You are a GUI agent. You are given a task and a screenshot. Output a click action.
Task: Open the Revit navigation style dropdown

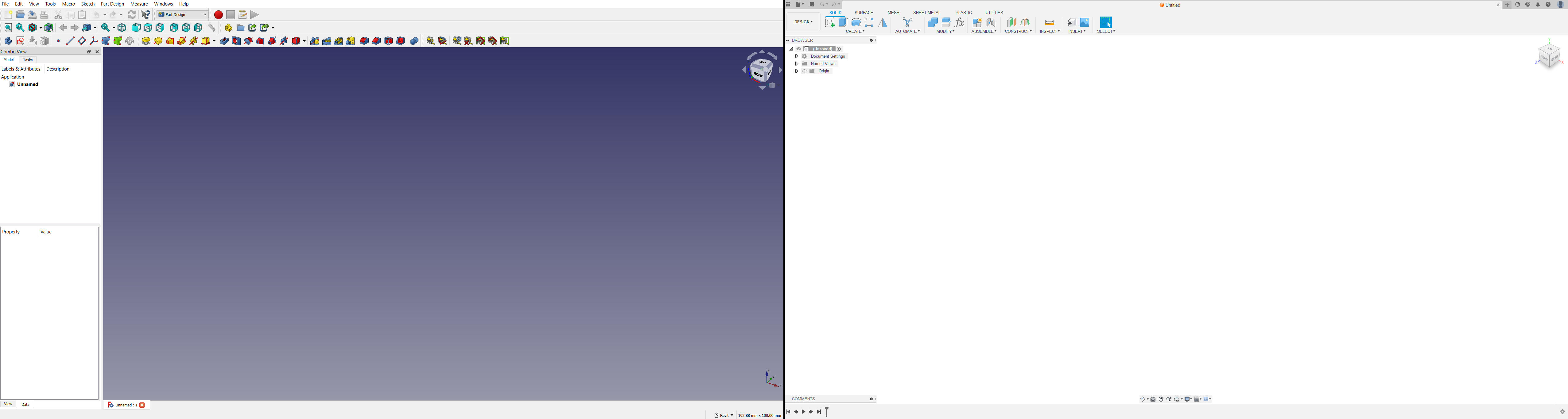(x=724, y=415)
